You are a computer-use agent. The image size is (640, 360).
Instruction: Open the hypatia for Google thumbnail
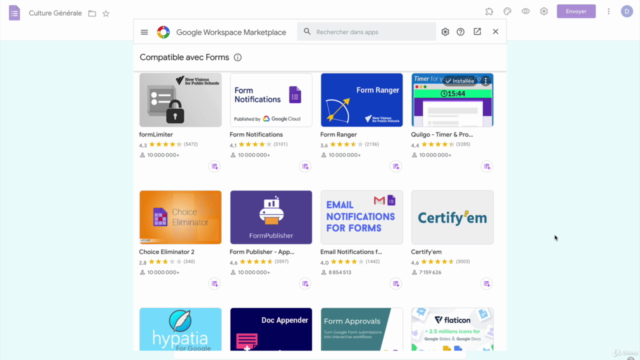[180, 329]
